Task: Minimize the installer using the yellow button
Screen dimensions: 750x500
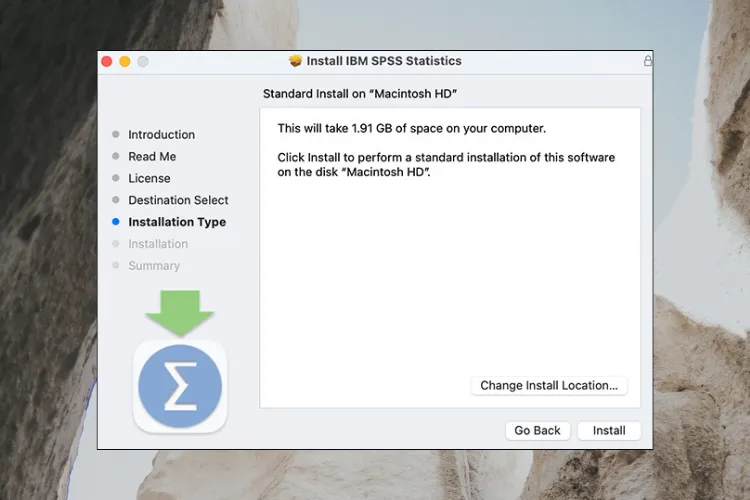Action: [125, 61]
